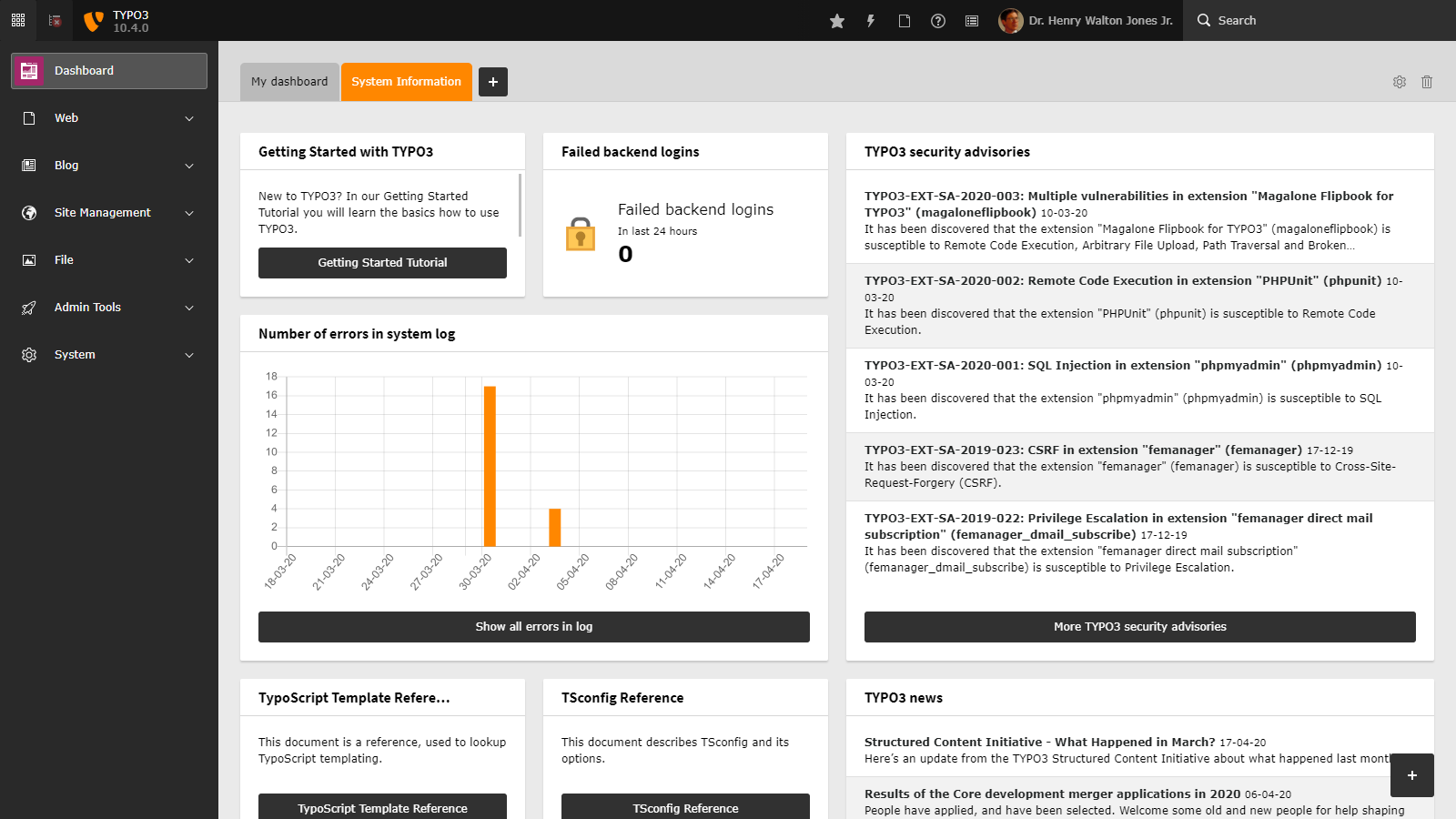This screenshot has height=819, width=1456.
Task: Open dashboard settings with the gear icon
Action: point(1399,82)
